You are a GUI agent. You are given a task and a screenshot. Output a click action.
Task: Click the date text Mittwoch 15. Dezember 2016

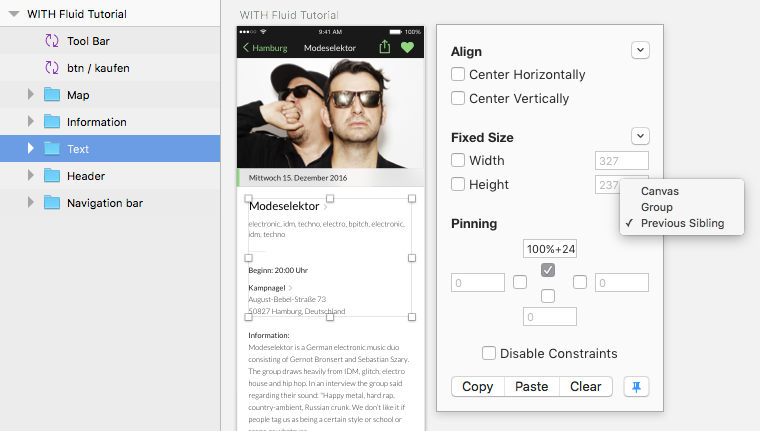point(298,178)
